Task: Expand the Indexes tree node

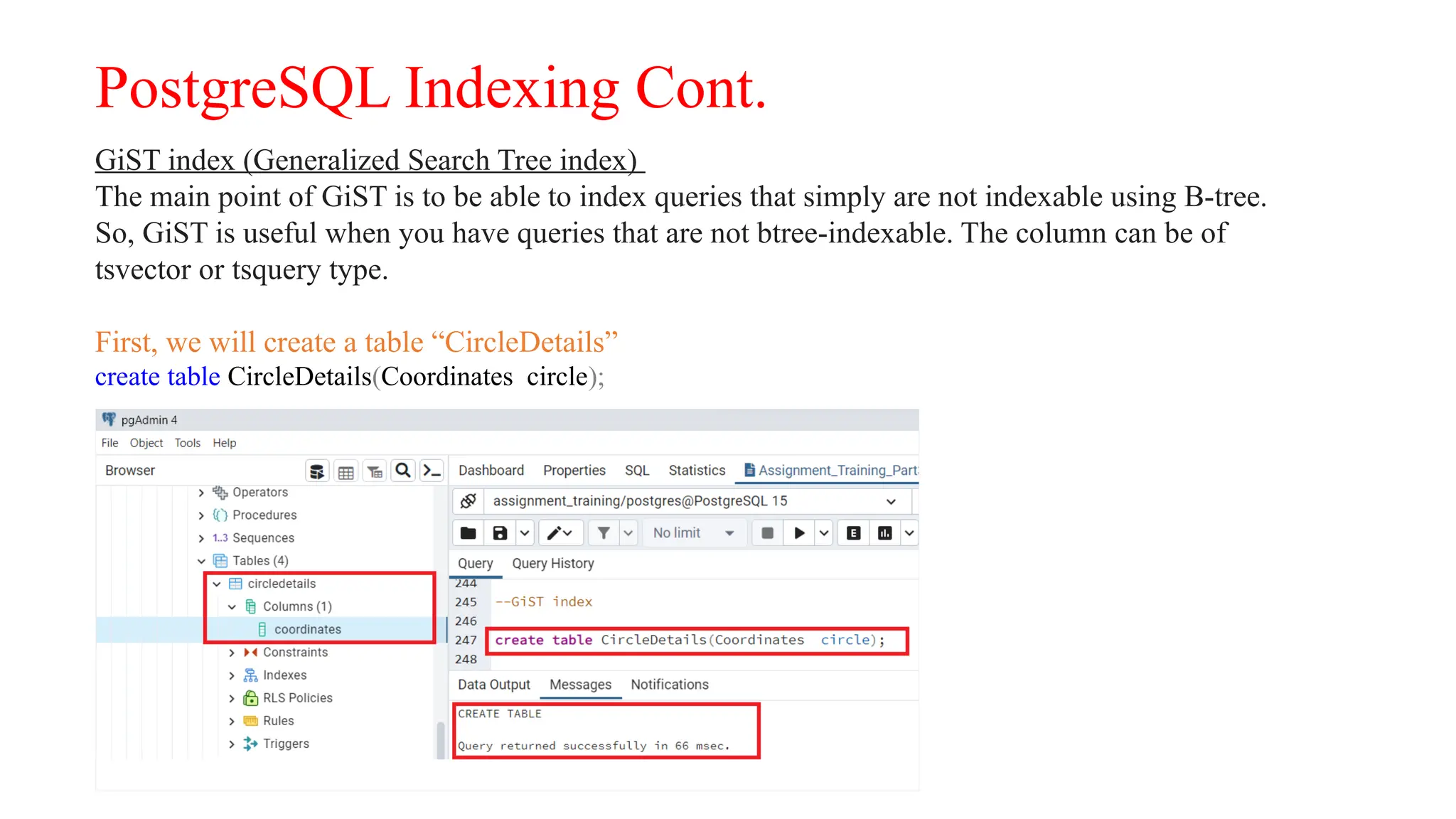Action: 232,675
